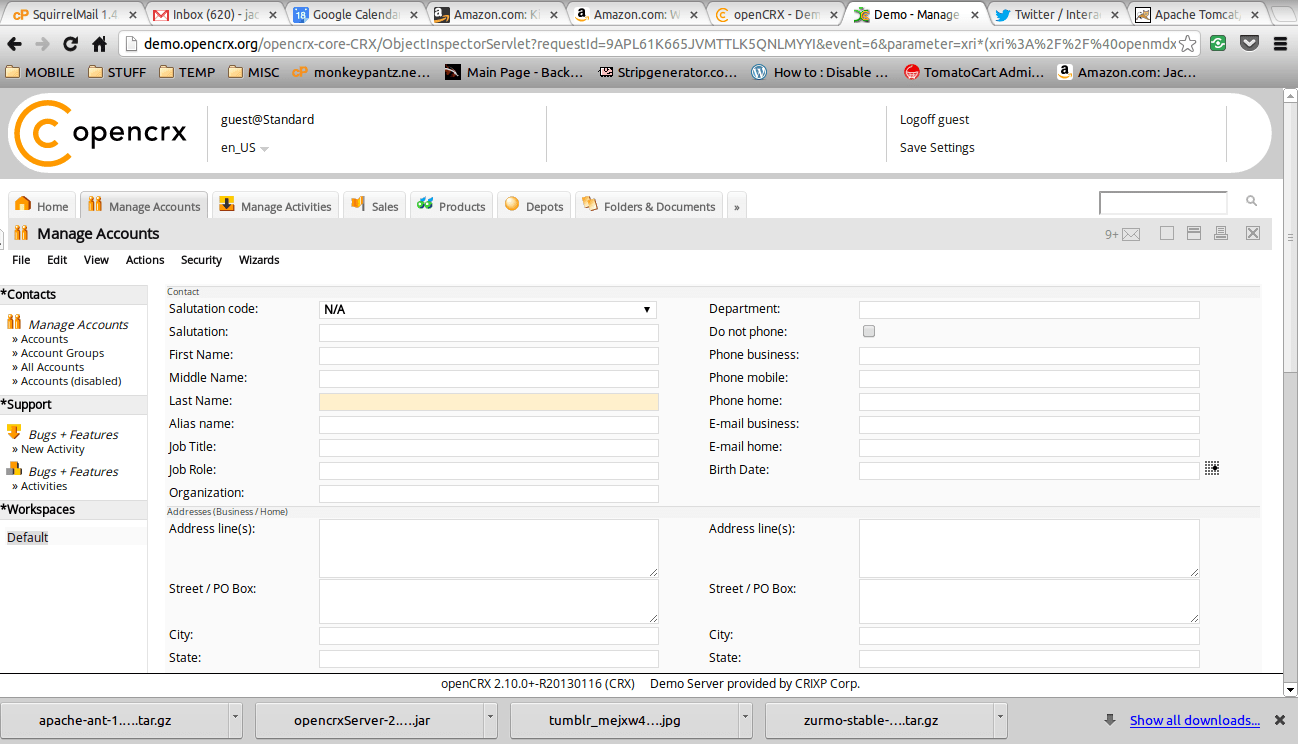Click the print icon in header
The width and height of the screenshot is (1298, 744).
[x=1220, y=234]
